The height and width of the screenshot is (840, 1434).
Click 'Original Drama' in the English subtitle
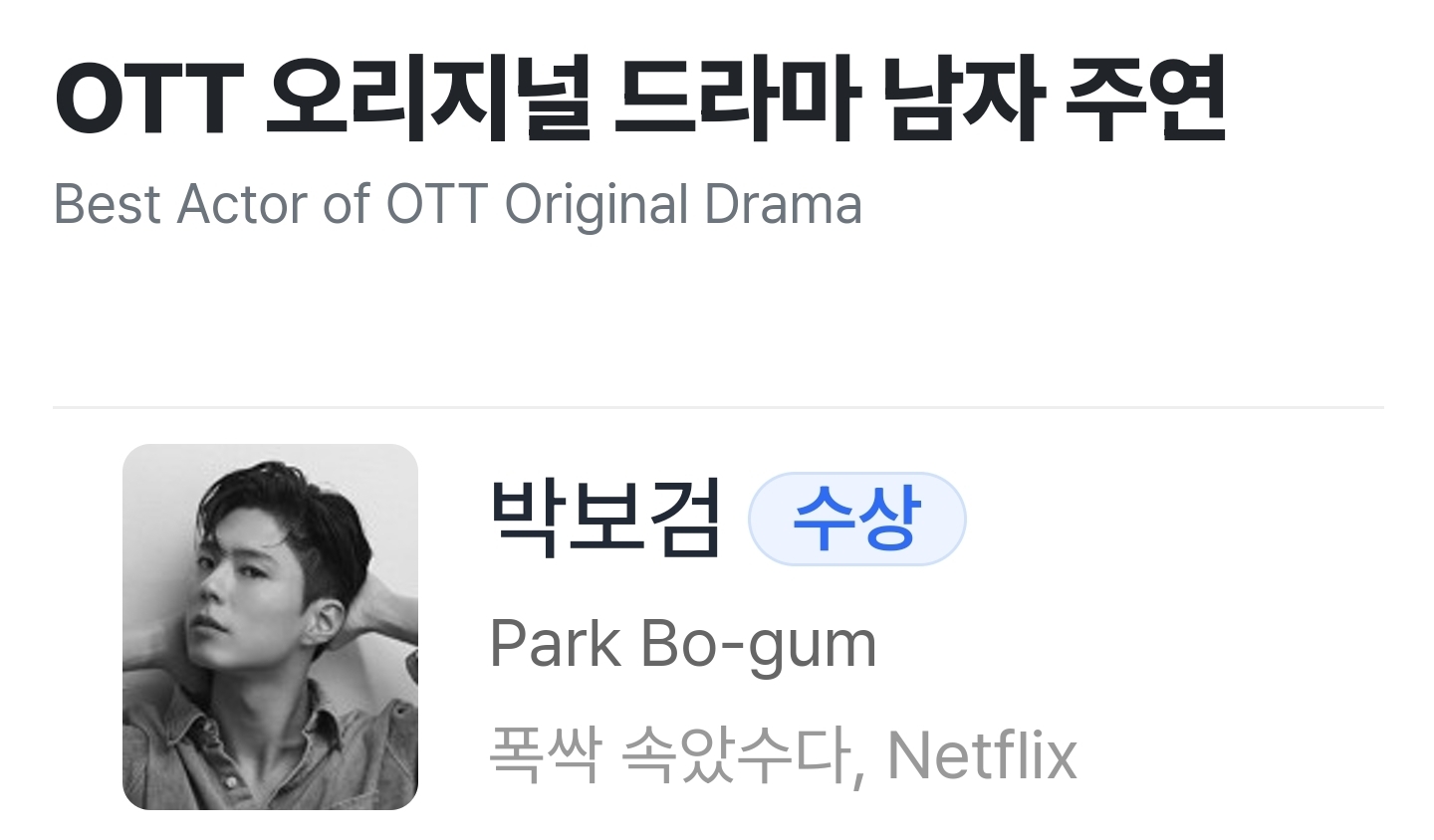point(683,204)
